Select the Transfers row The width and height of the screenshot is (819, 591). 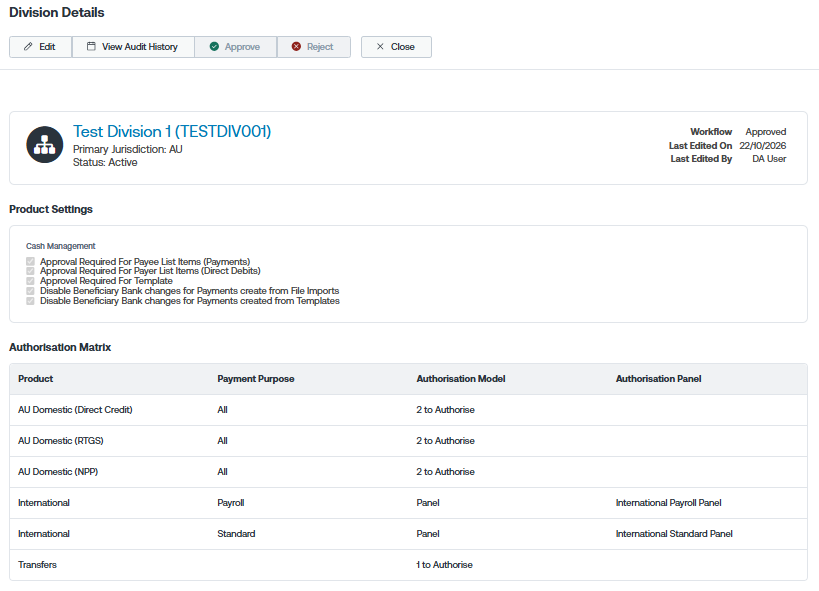pyautogui.click(x=408, y=565)
